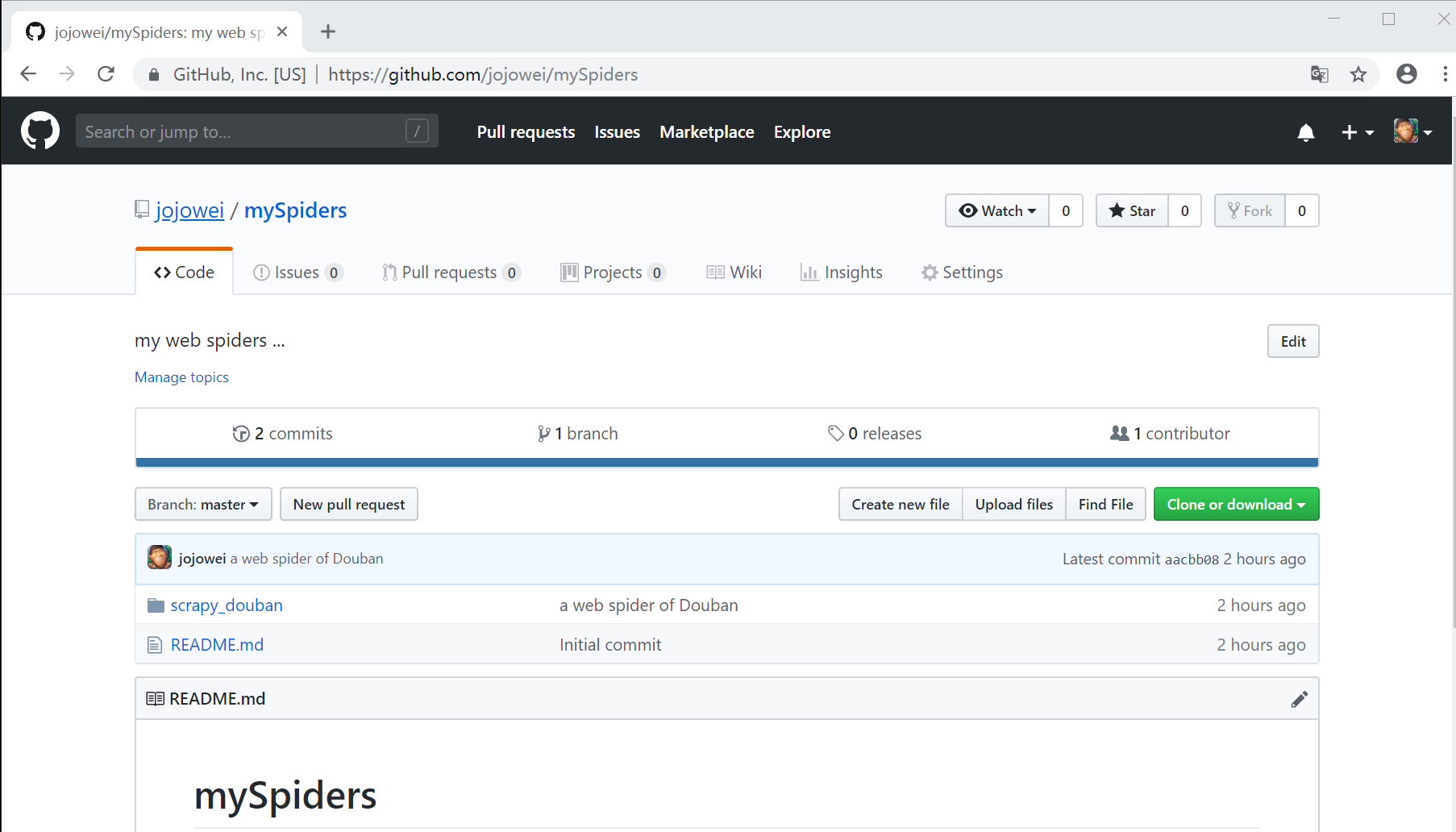The height and width of the screenshot is (832, 1456).
Task: Open the create new (+) menu
Action: (x=1357, y=131)
